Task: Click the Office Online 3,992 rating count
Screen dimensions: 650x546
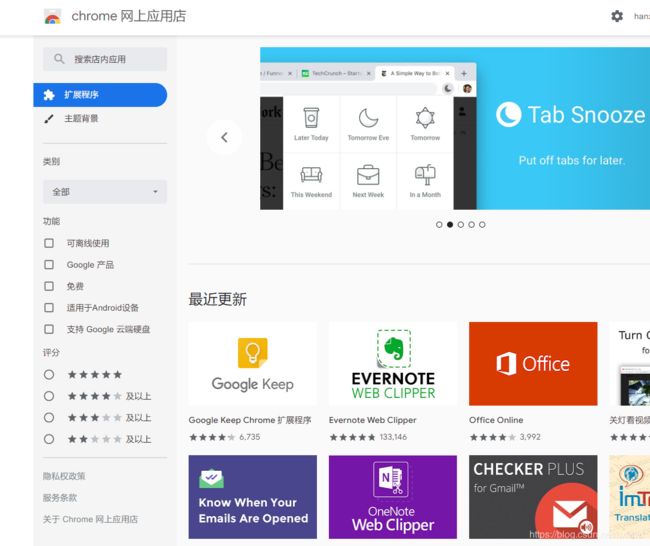Action: tap(530, 437)
